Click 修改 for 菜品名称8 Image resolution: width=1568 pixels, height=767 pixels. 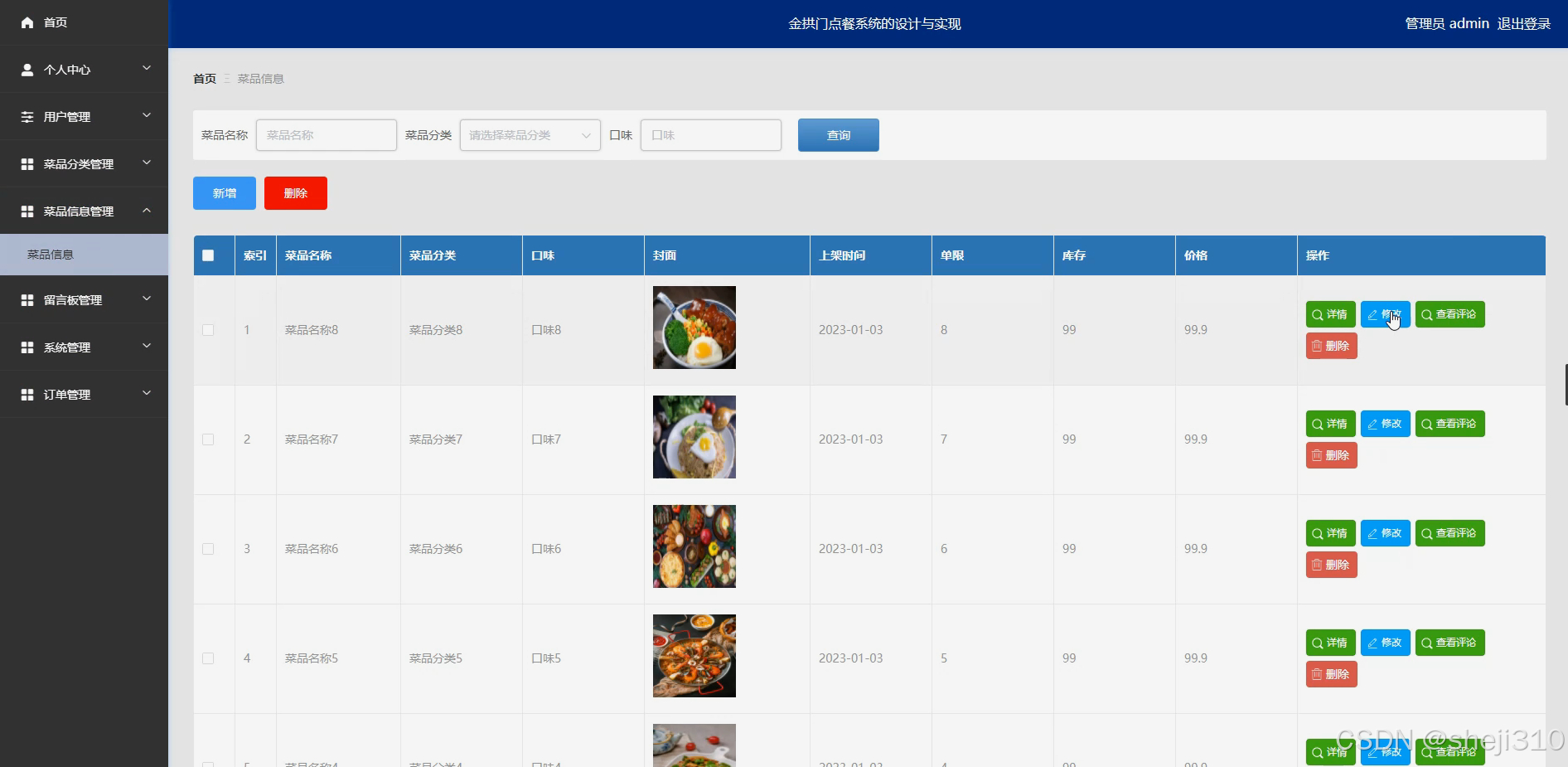(x=1385, y=314)
